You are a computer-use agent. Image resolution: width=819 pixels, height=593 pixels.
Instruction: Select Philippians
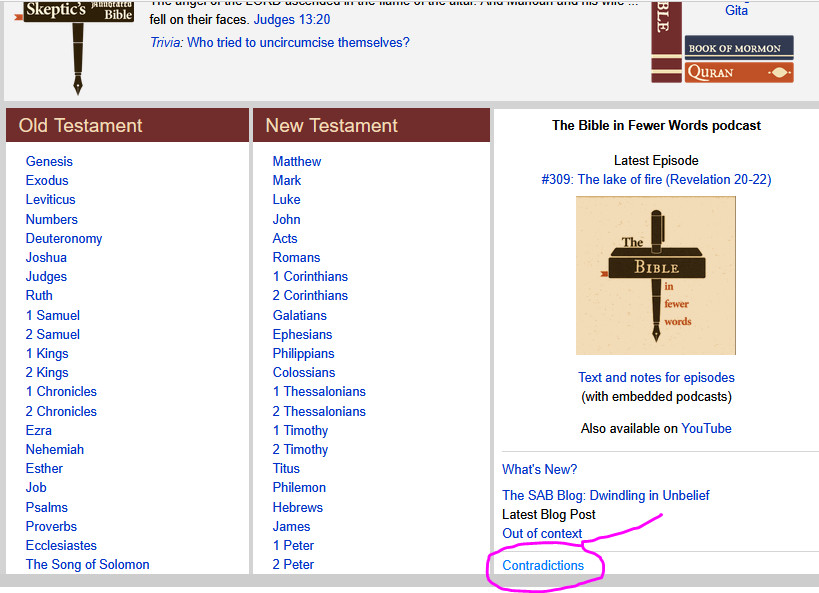303,354
